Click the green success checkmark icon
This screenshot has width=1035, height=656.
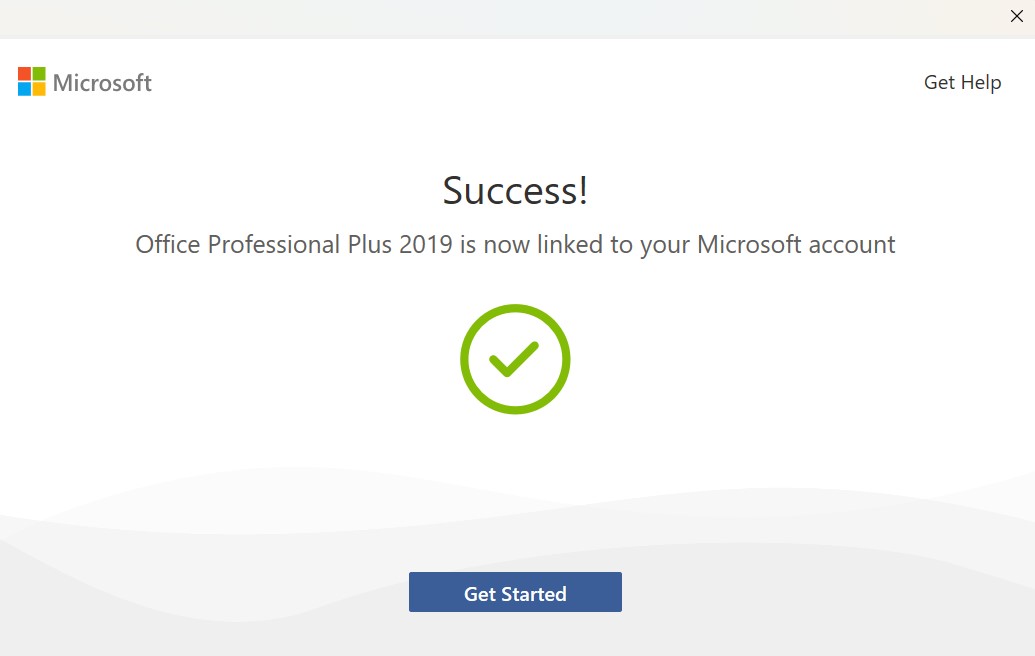point(515,359)
